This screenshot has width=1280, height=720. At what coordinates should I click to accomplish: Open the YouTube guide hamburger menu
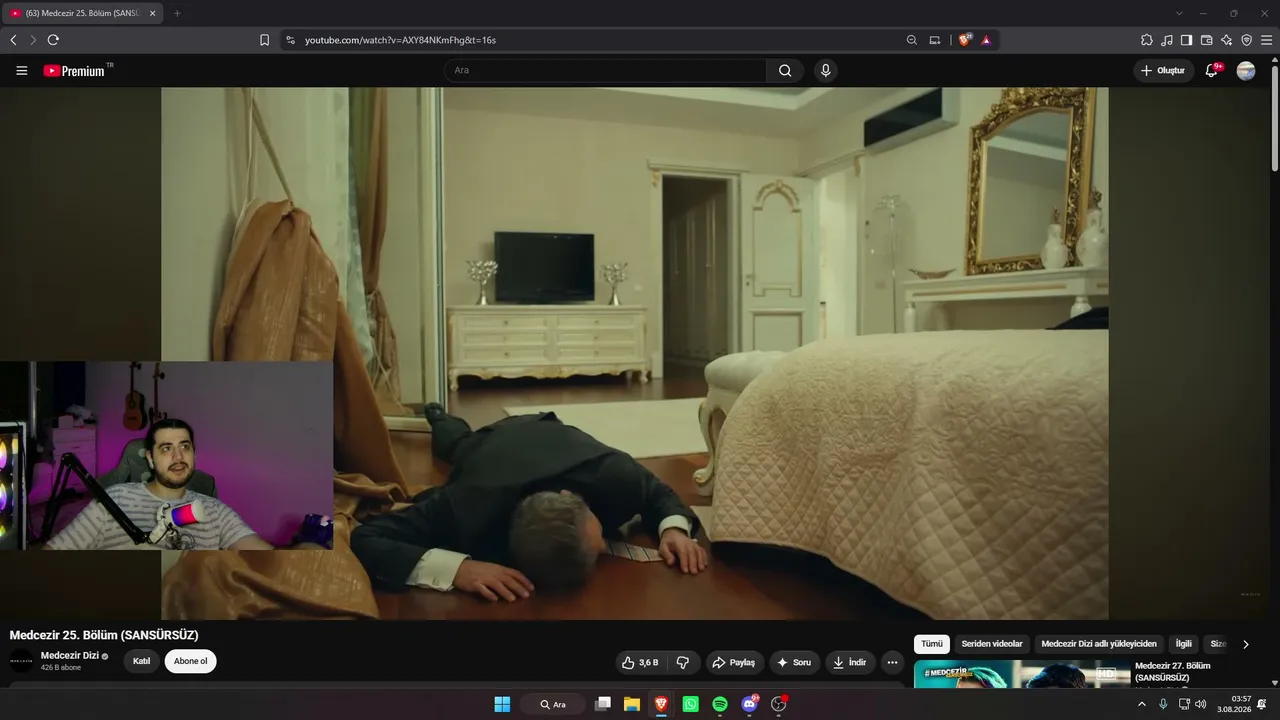(22, 71)
